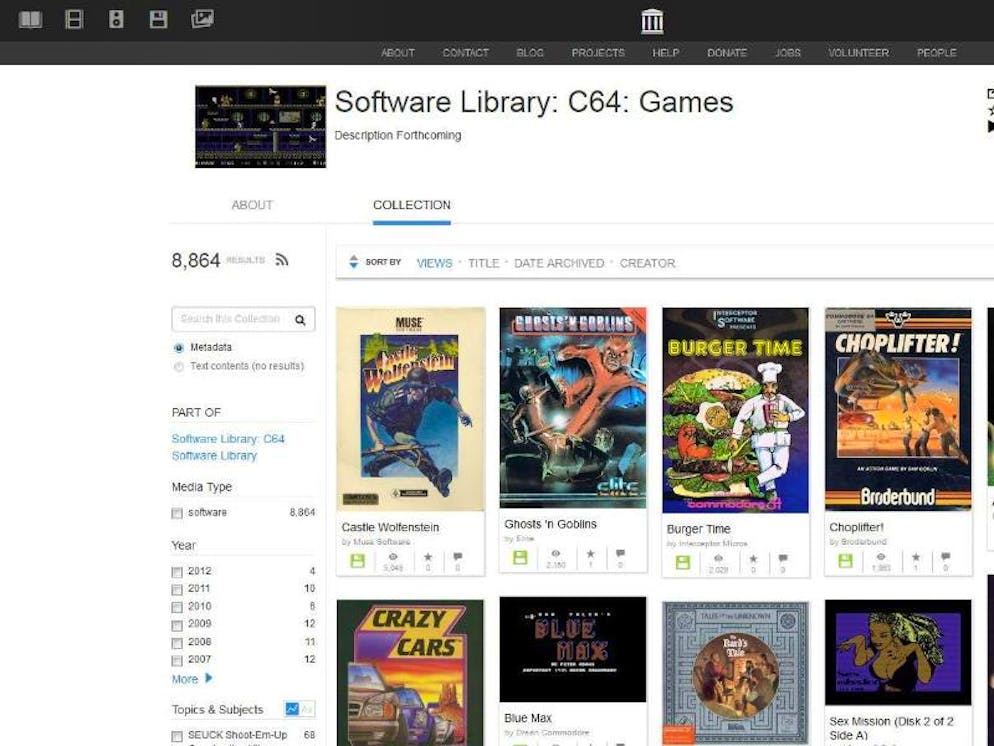Viewport: 994px width, 746px height.
Task: Click the software icon on Ghosts 'n Goblins card
Action: pos(520,558)
